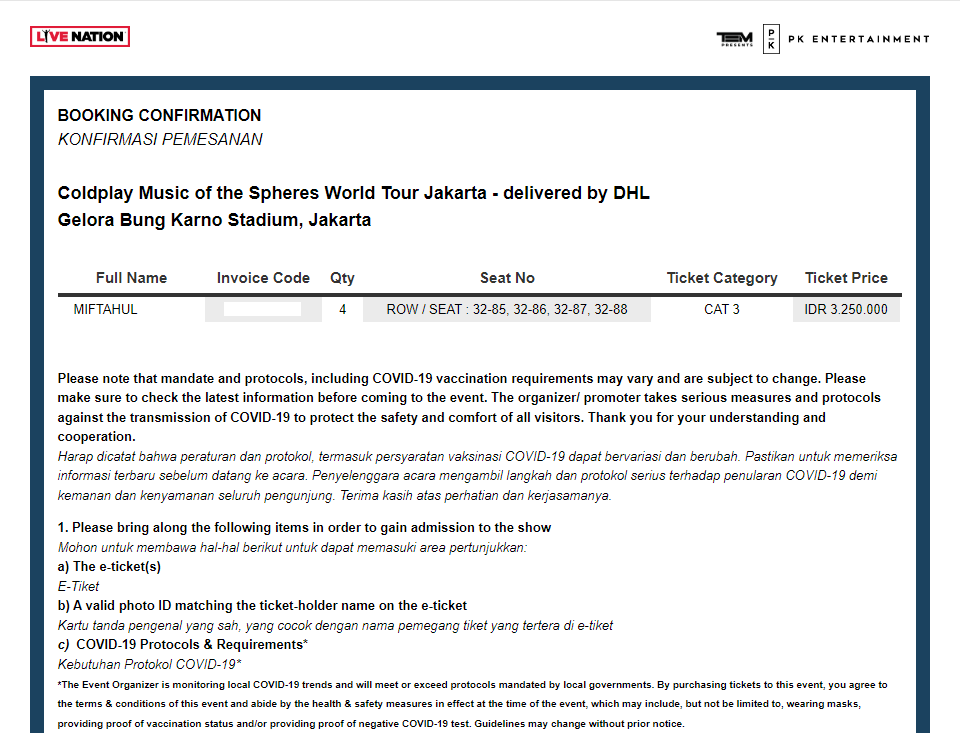
Task: Click the 'Kebutuhan Protokol COVID-19*' line
Action: [149, 664]
